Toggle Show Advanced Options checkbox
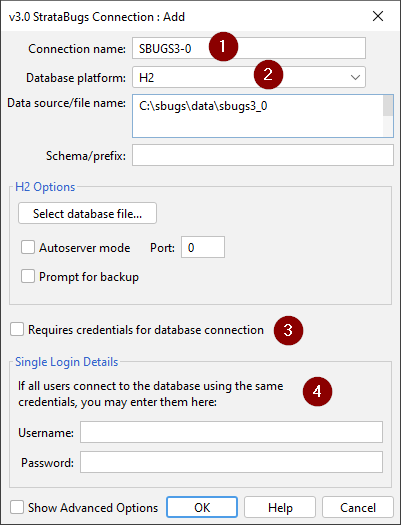Image resolution: width=401 pixels, height=525 pixels. click(x=17, y=507)
